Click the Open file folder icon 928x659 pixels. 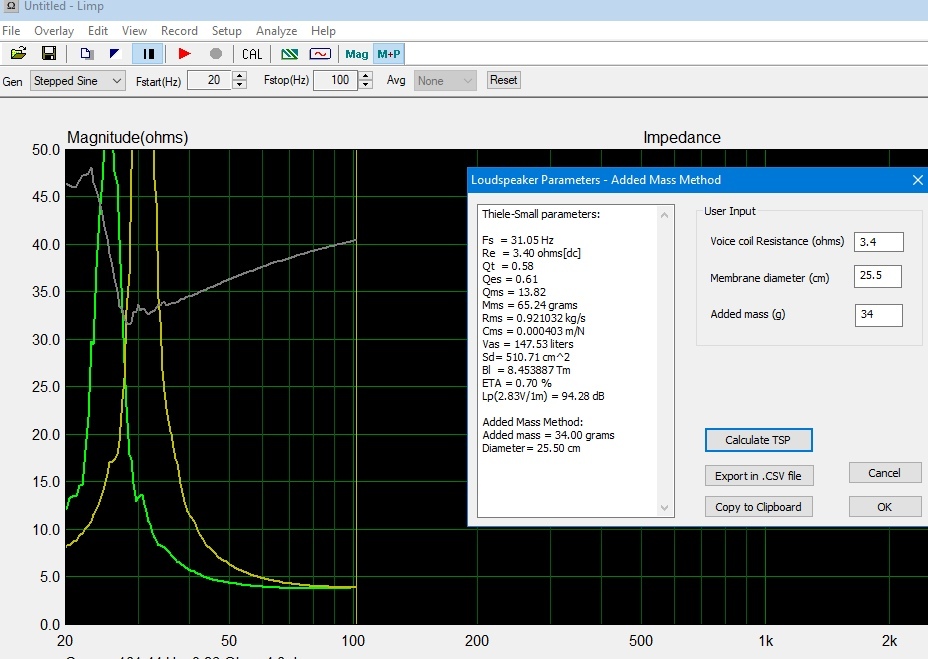(18, 53)
